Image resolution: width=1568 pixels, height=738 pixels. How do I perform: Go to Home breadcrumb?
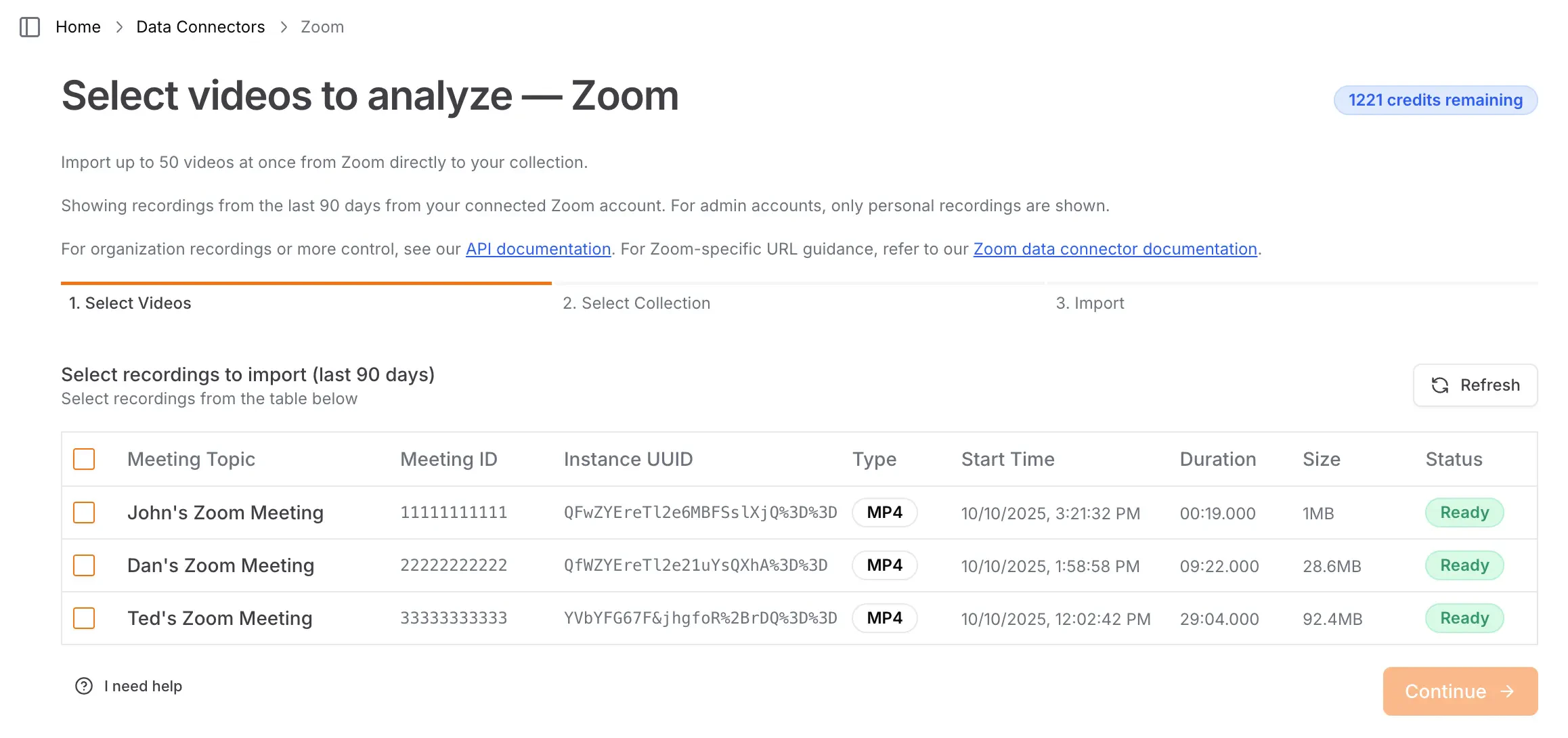(x=78, y=27)
